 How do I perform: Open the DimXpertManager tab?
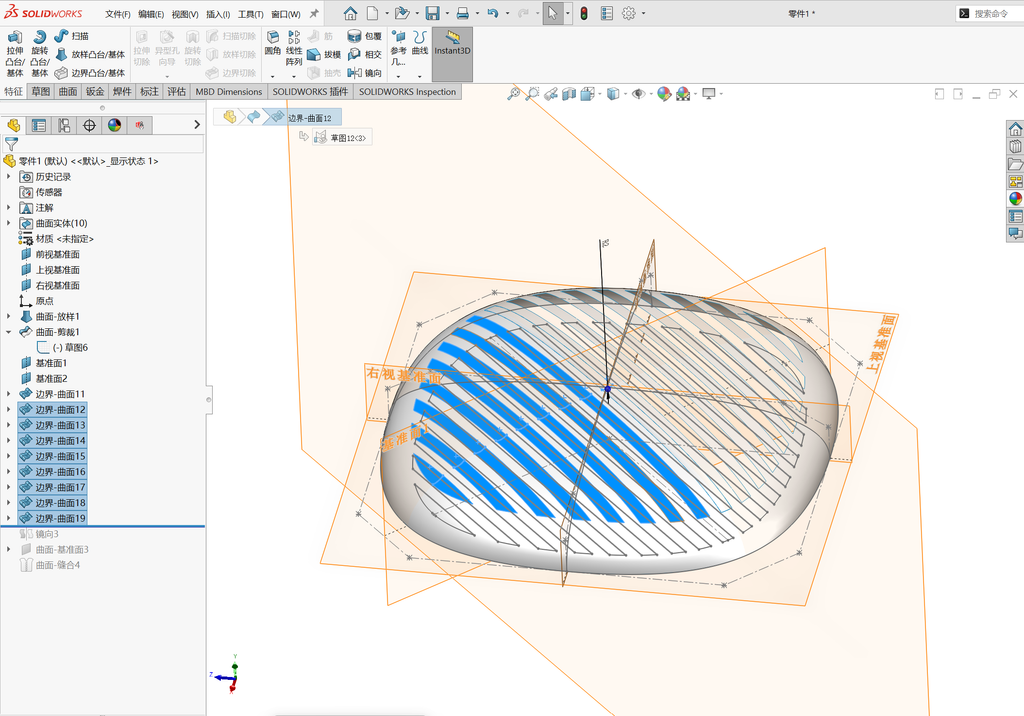pyautogui.click(x=89, y=125)
